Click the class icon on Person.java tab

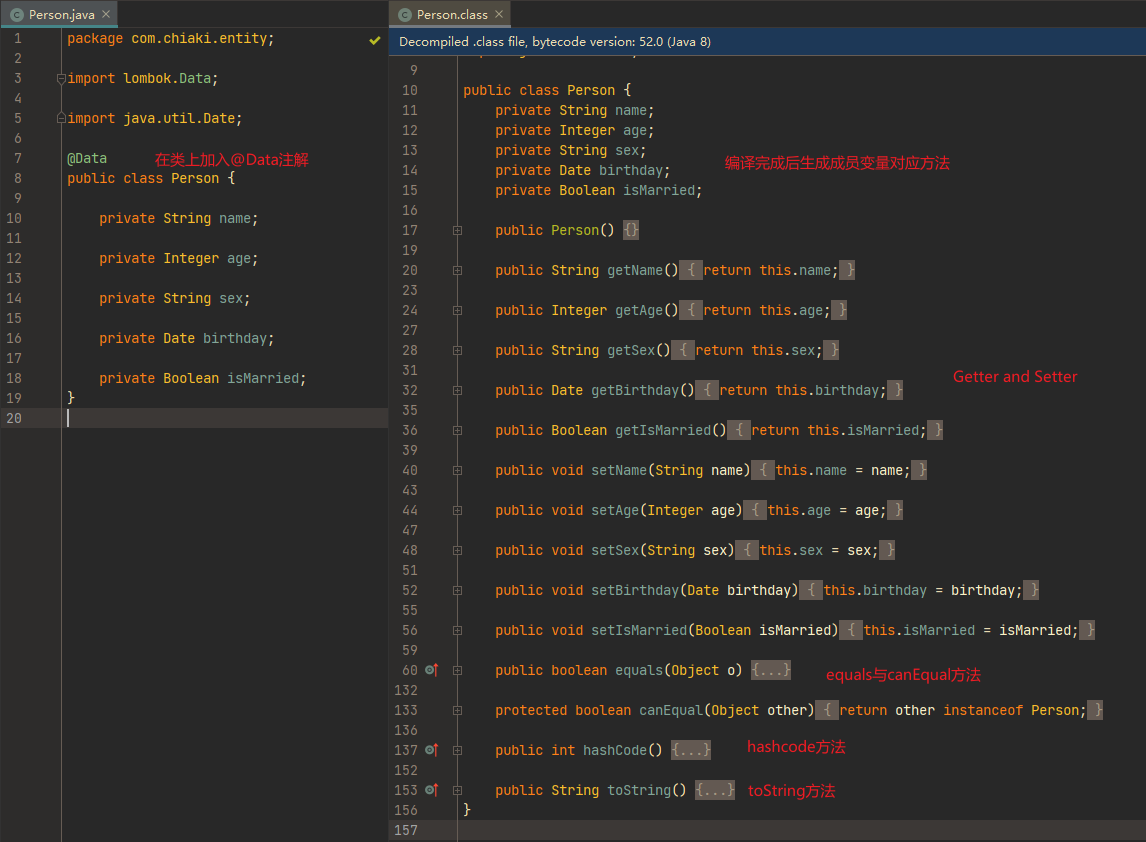(x=17, y=15)
